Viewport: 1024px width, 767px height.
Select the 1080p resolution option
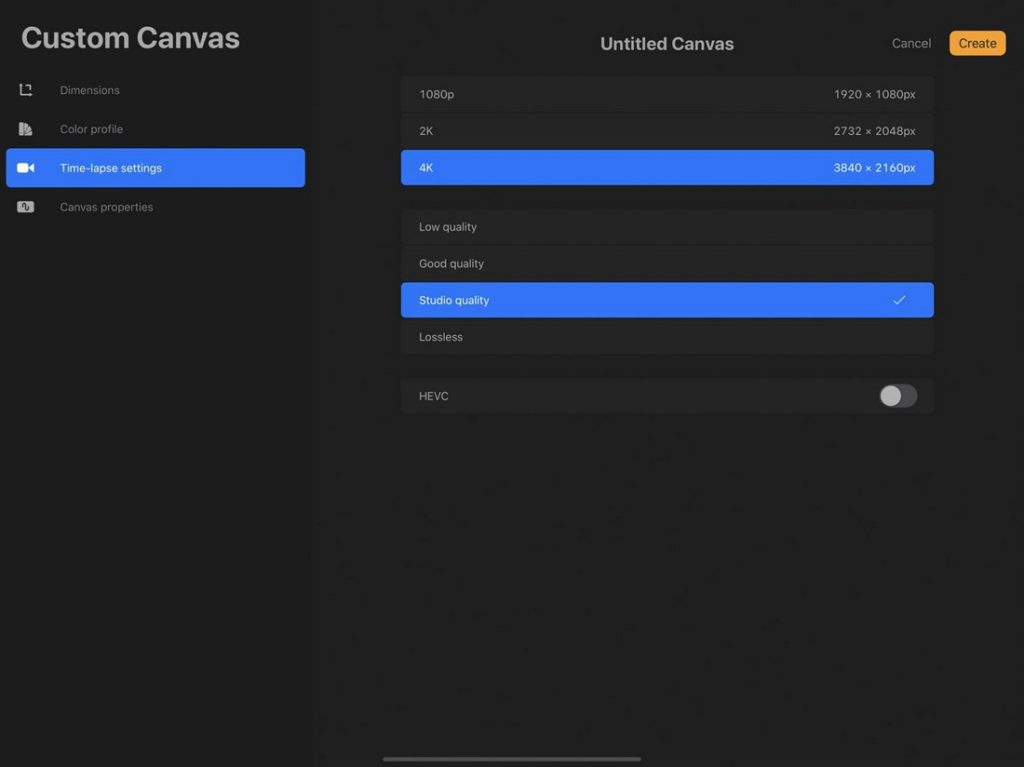tap(667, 94)
